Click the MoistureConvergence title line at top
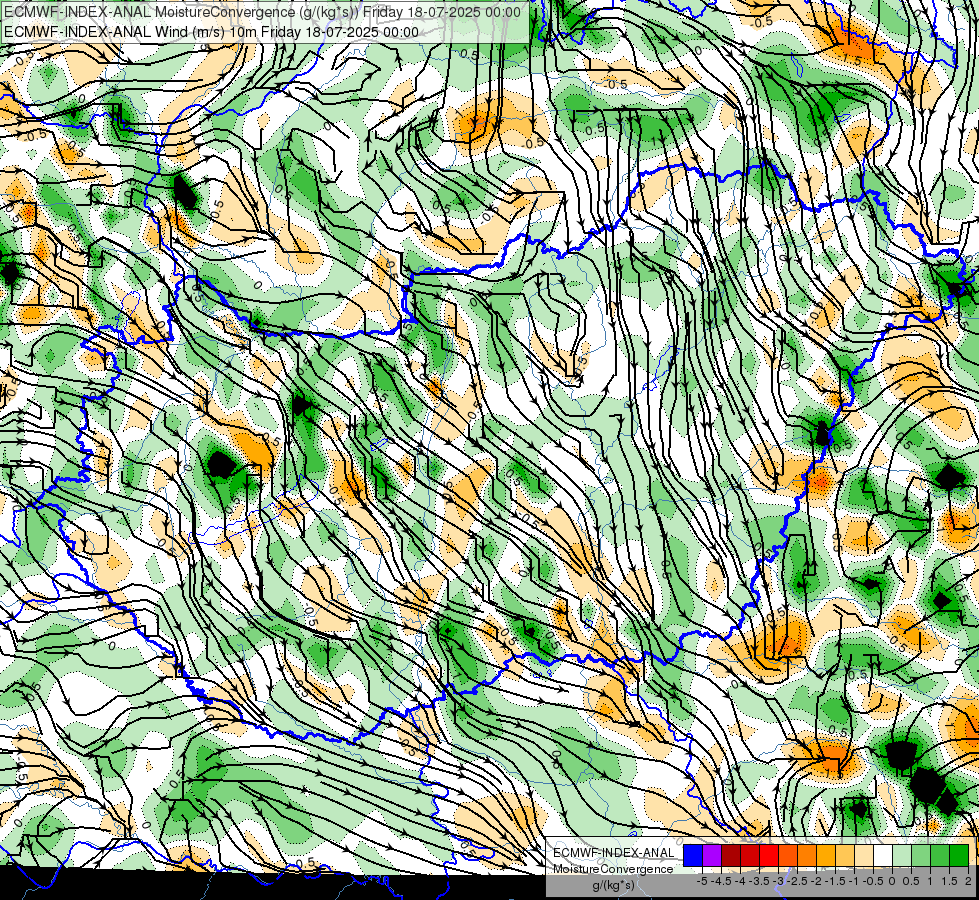 click(262, 12)
